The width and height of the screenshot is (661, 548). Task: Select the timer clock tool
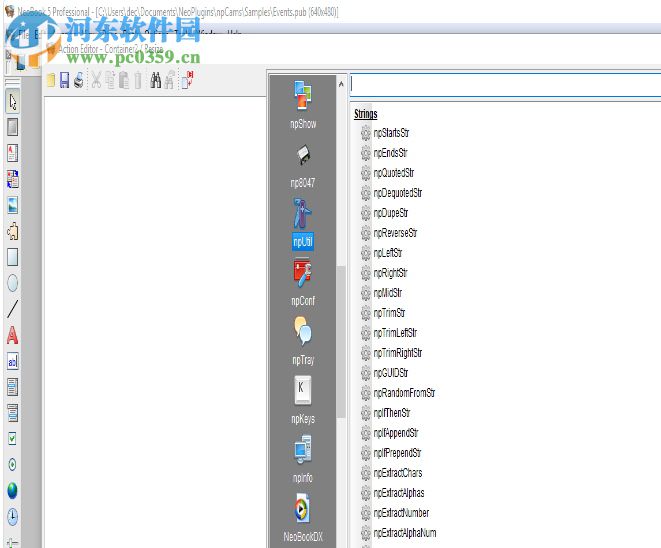[x=13, y=517]
